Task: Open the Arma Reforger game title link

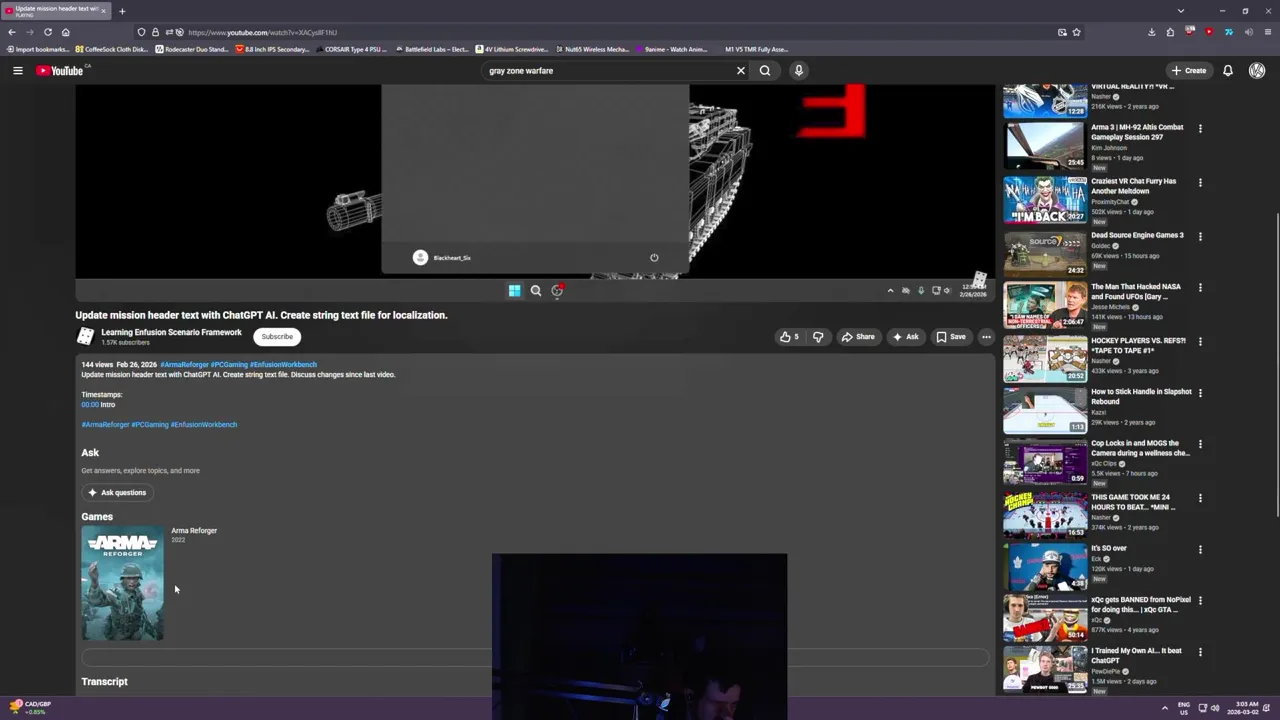Action: point(194,531)
